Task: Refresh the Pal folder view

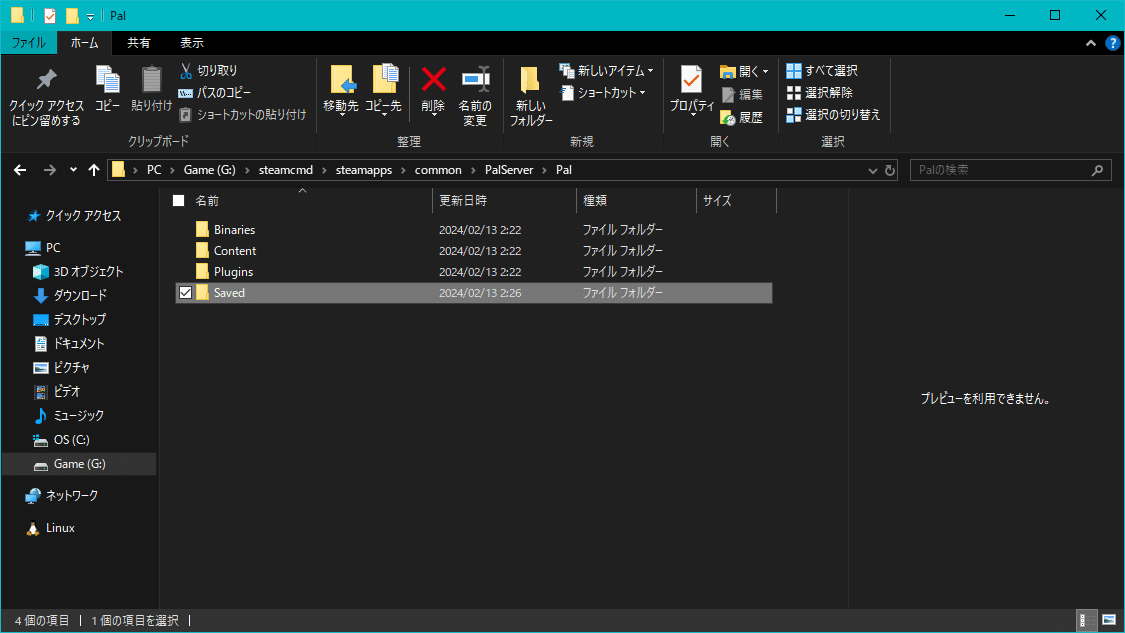Action: (x=890, y=170)
